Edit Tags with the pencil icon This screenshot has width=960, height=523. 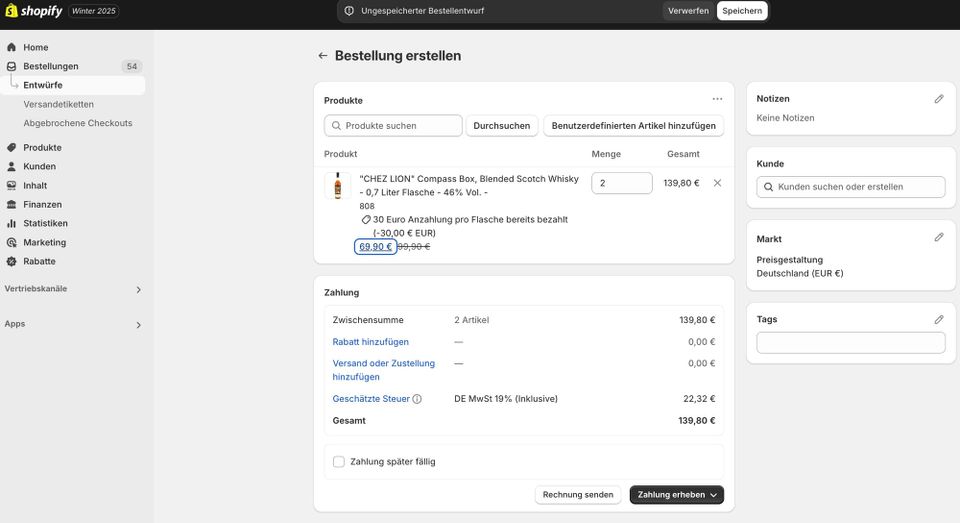click(939, 319)
